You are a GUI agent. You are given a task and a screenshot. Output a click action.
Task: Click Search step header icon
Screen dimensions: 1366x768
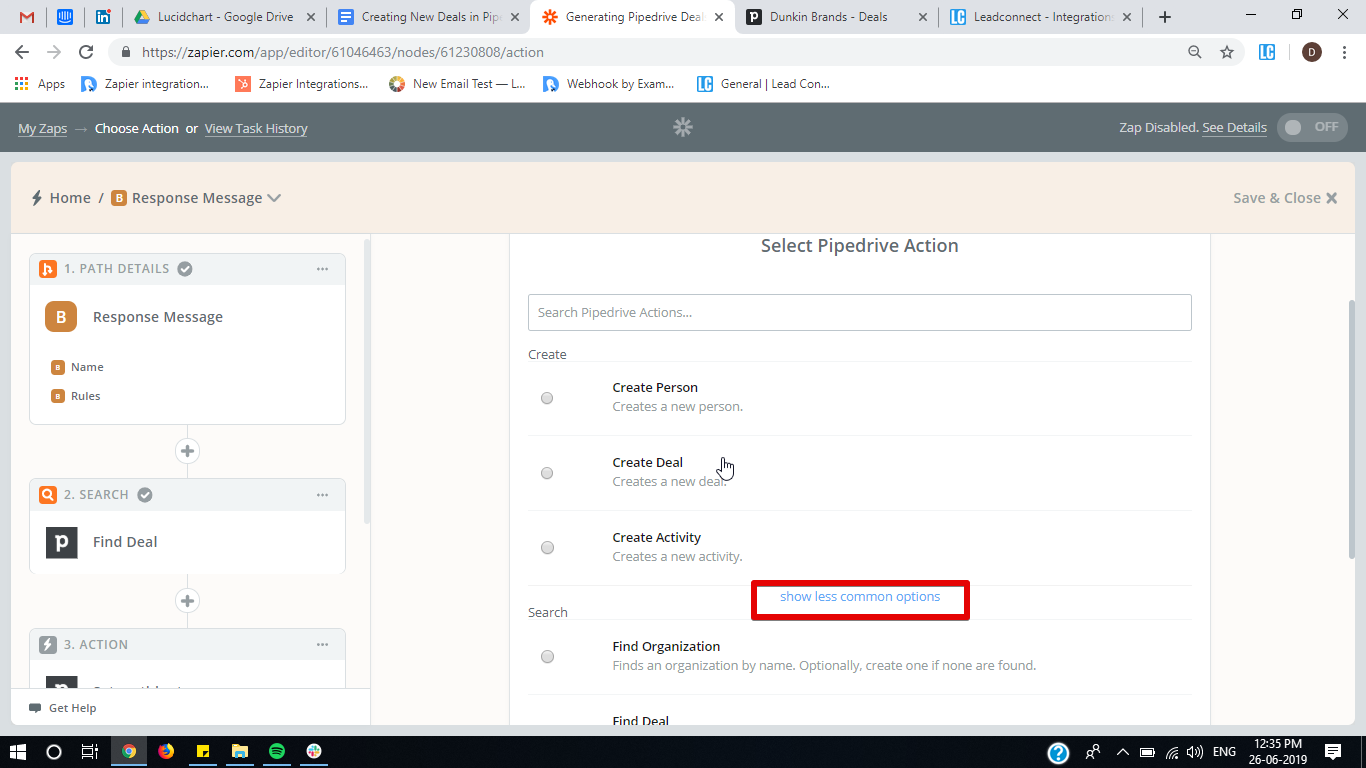click(48, 494)
